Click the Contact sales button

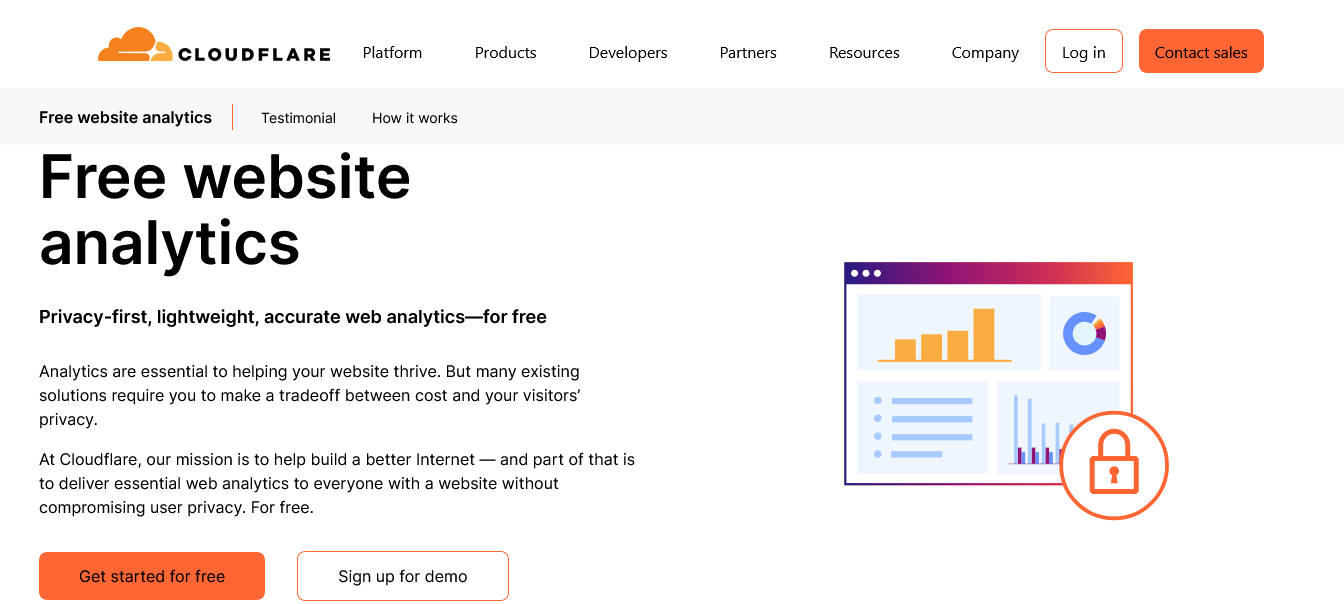pos(1201,51)
